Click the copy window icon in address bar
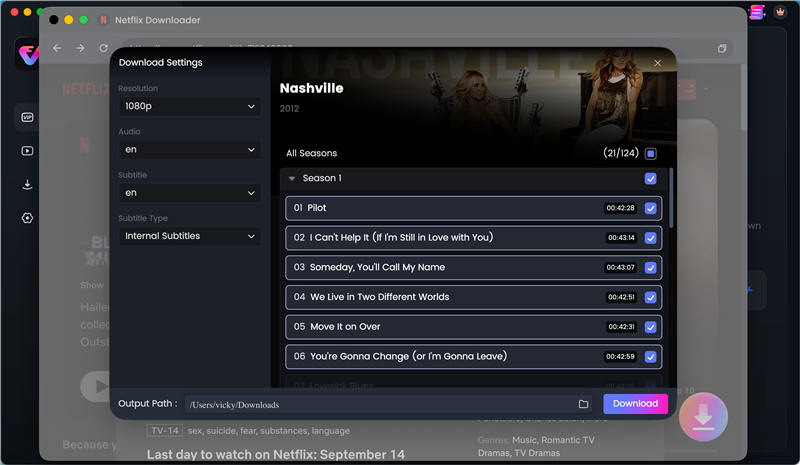The image size is (800, 465). [722, 48]
